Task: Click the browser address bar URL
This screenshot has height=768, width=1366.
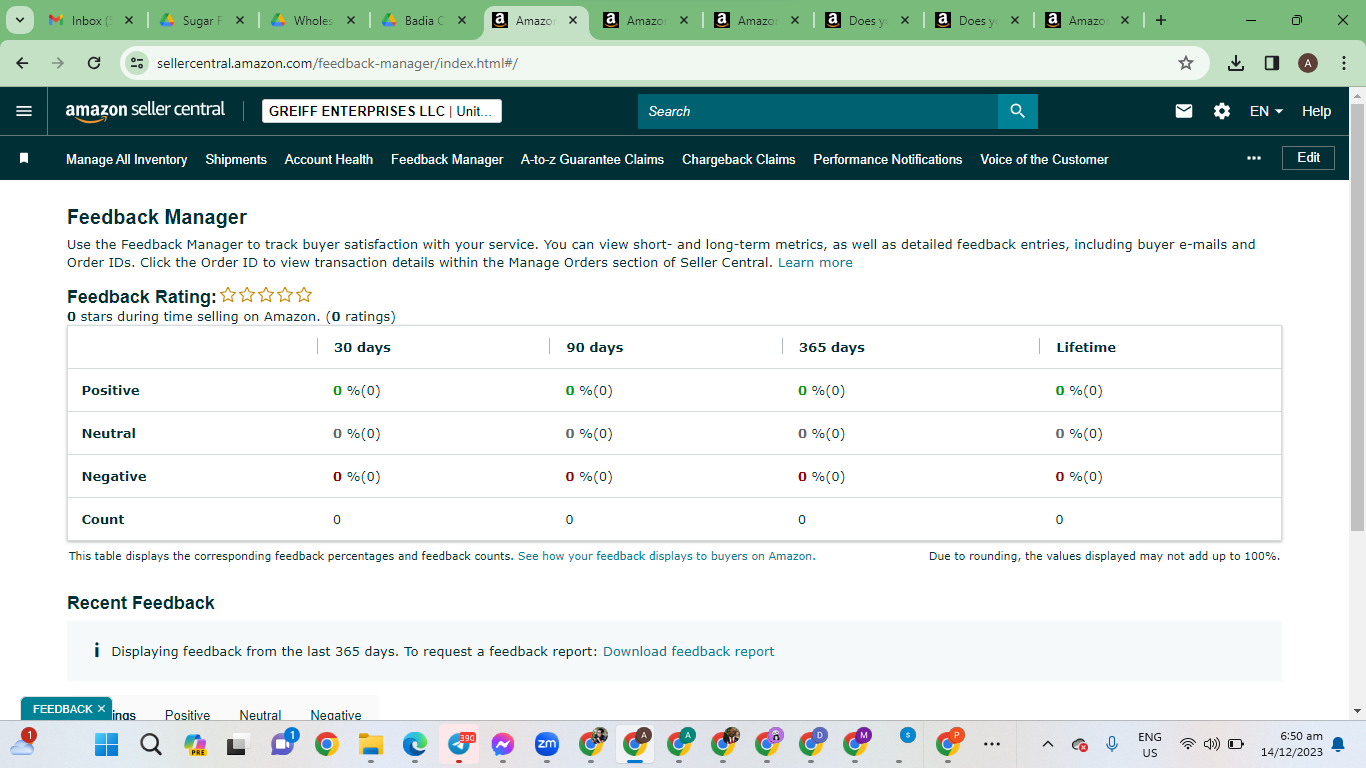Action: point(337,63)
